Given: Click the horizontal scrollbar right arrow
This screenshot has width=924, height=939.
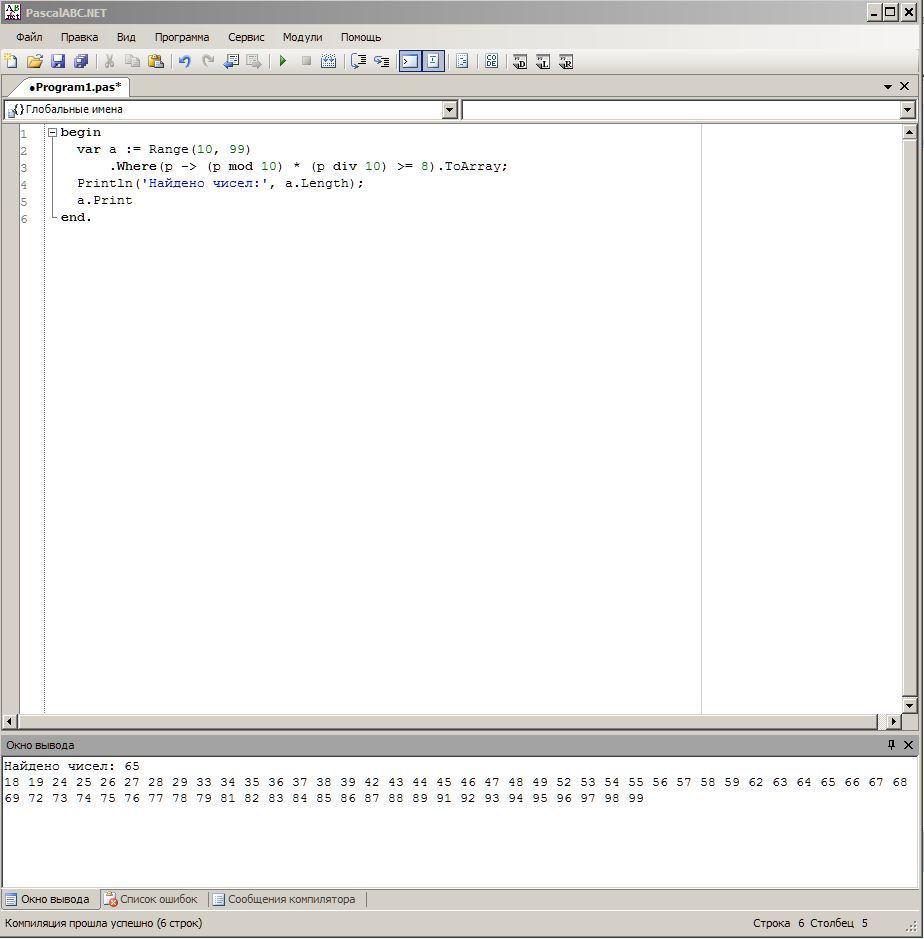Looking at the screenshot, I should [x=893, y=721].
